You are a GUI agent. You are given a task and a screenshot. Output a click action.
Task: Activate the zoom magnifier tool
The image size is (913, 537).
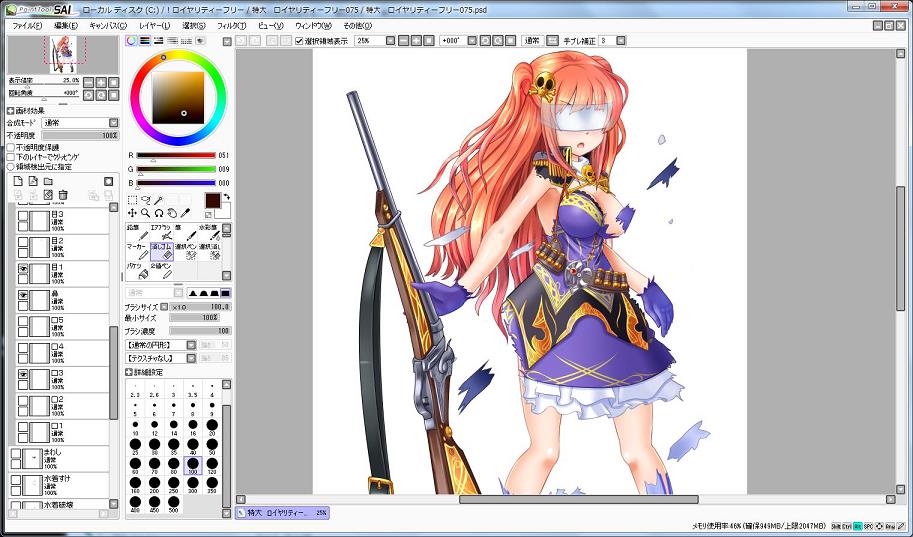pyautogui.click(x=146, y=213)
